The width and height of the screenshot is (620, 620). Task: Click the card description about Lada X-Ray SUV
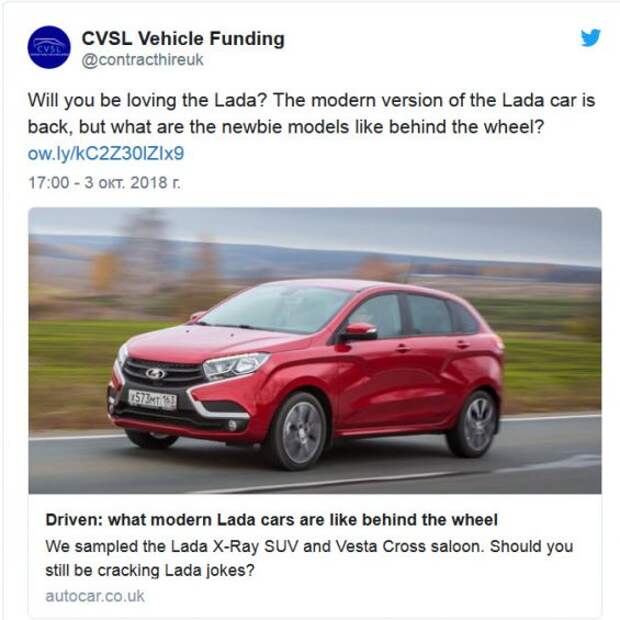[309, 558]
